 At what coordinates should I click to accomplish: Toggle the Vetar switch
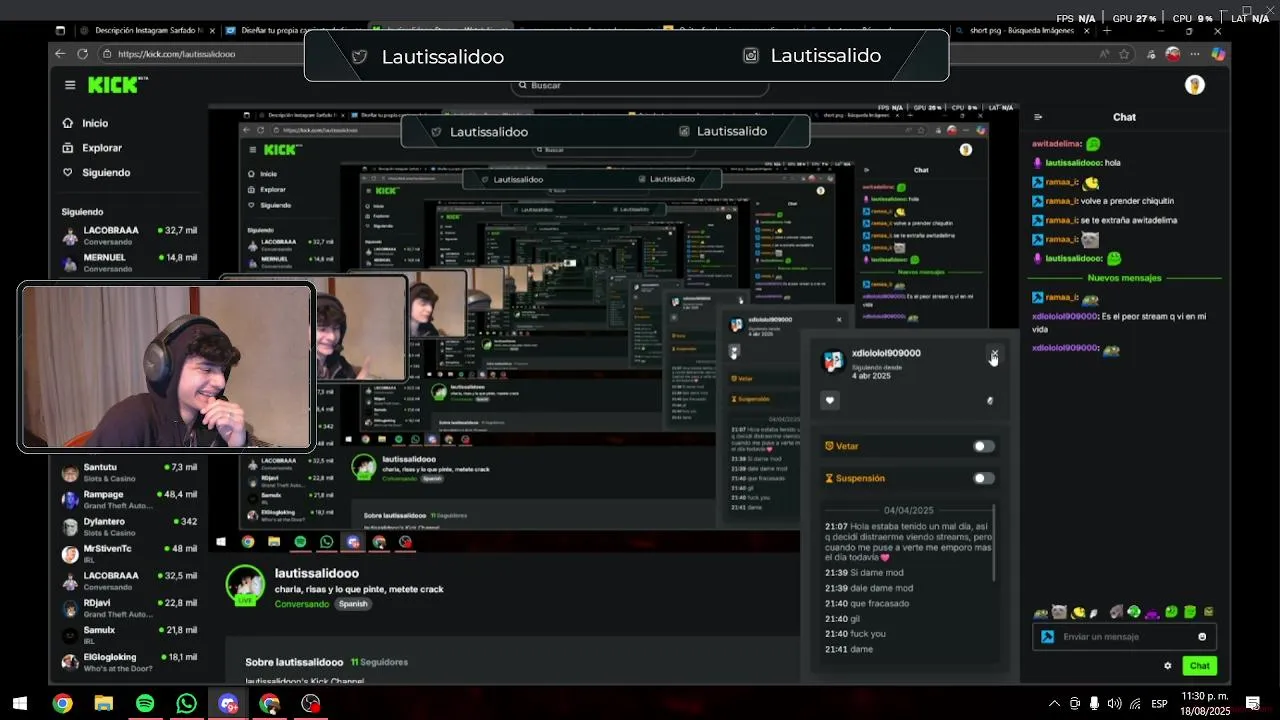point(984,446)
